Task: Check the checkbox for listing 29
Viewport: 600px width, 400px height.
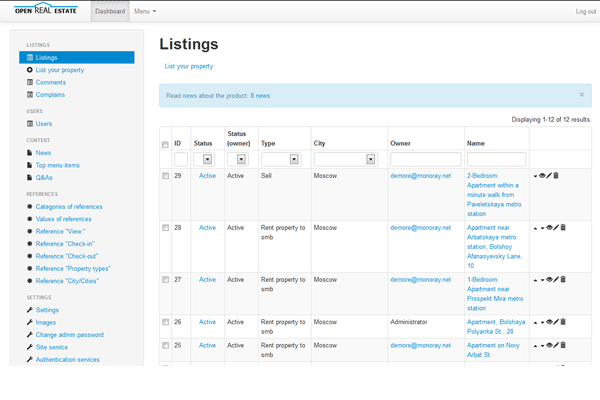Action: click(x=166, y=175)
